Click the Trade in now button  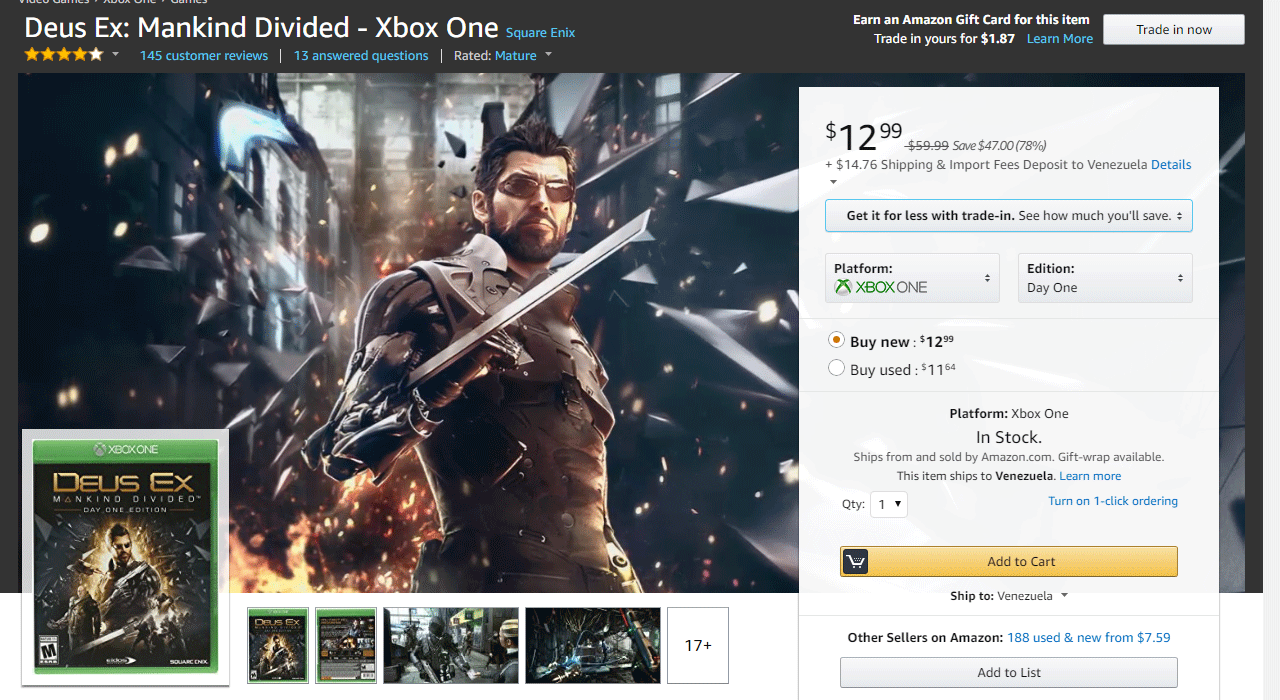click(x=1174, y=30)
